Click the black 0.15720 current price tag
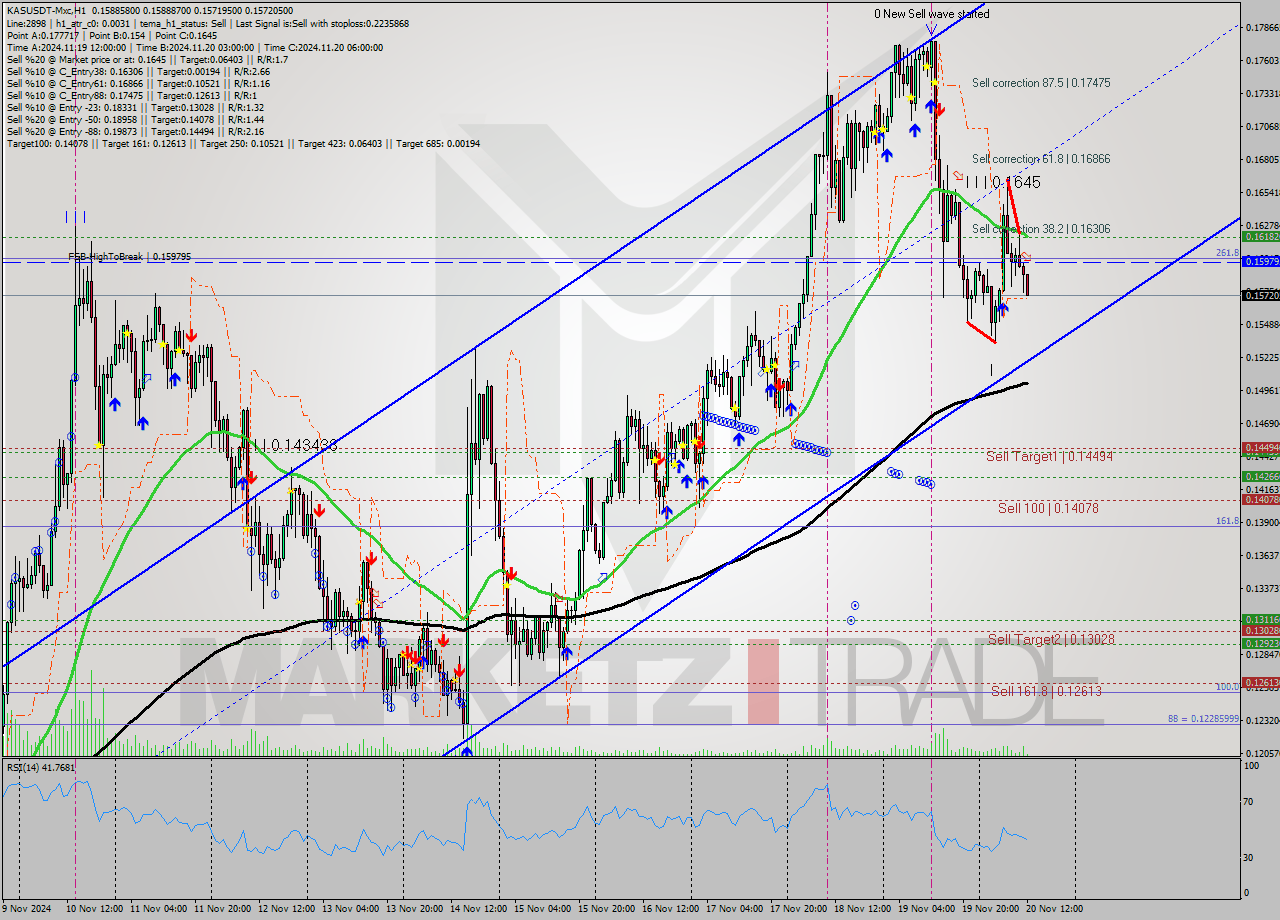This screenshot has width=1280, height=920. click(1260, 295)
